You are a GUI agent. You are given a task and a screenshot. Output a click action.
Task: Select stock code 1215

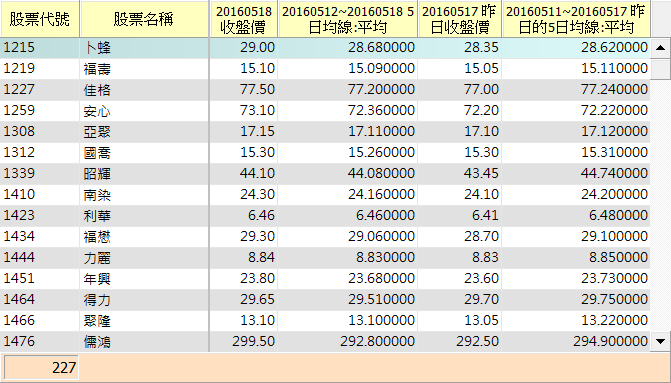tap(19, 47)
